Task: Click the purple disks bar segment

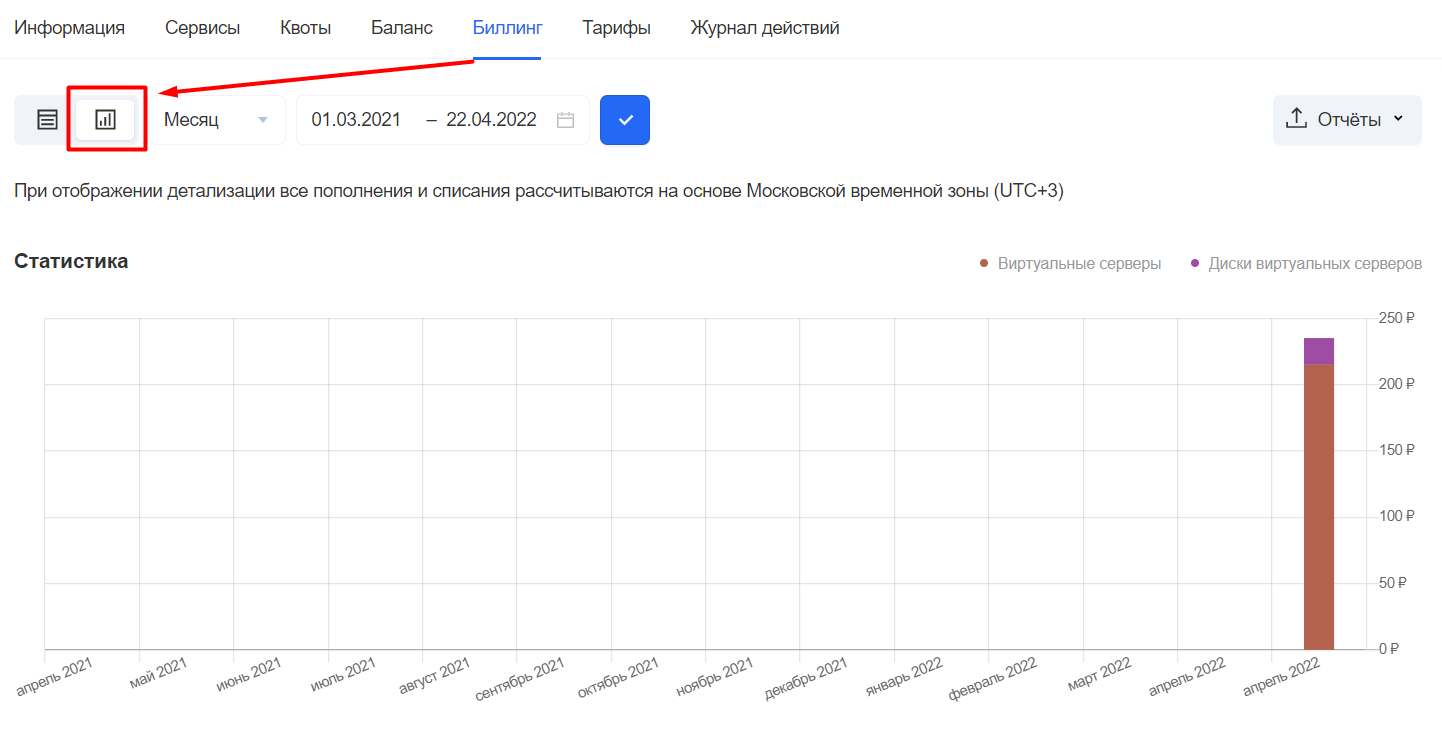Action: click(1319, 351)
